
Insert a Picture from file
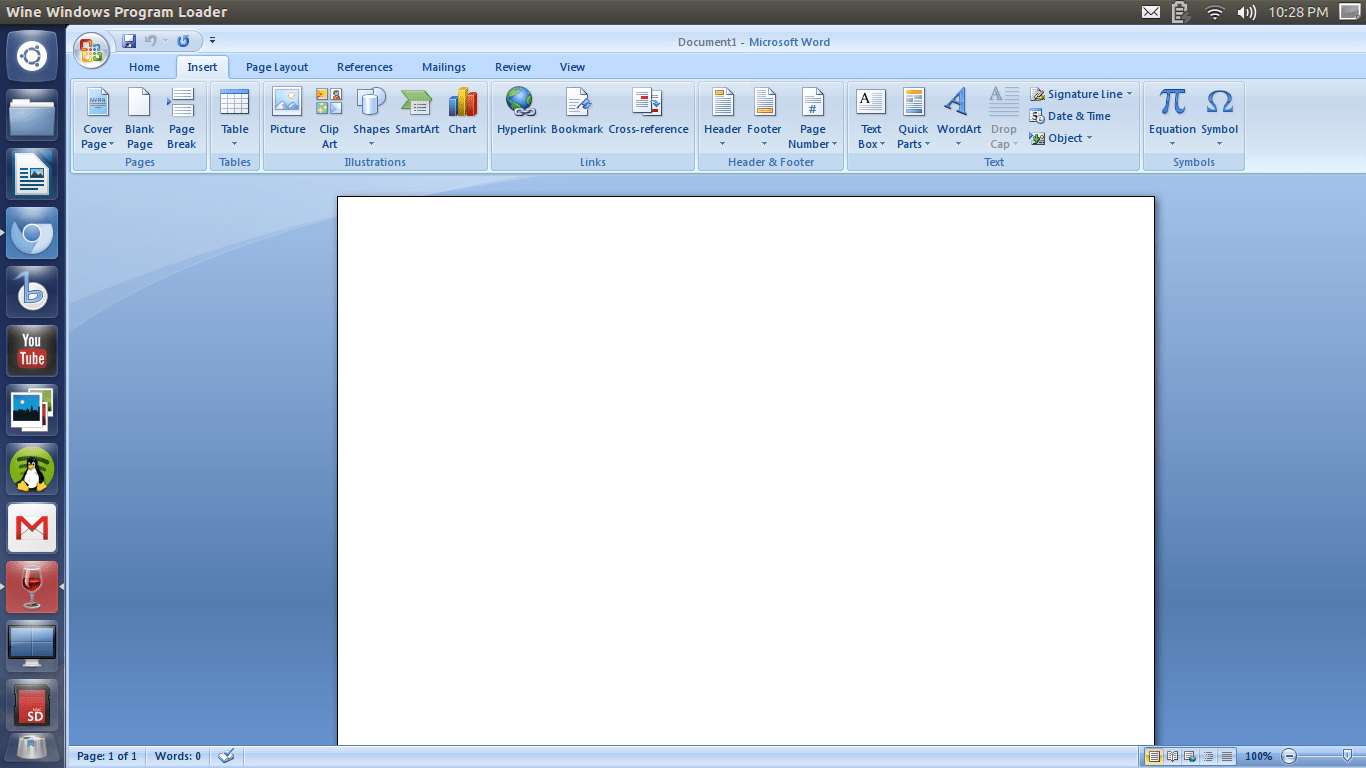pos(287,112)
